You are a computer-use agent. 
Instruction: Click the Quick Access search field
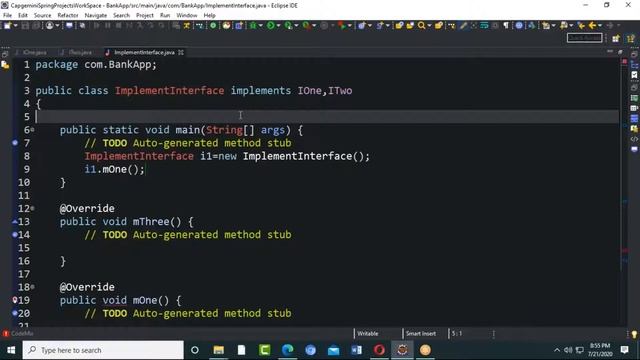[584, 38]
